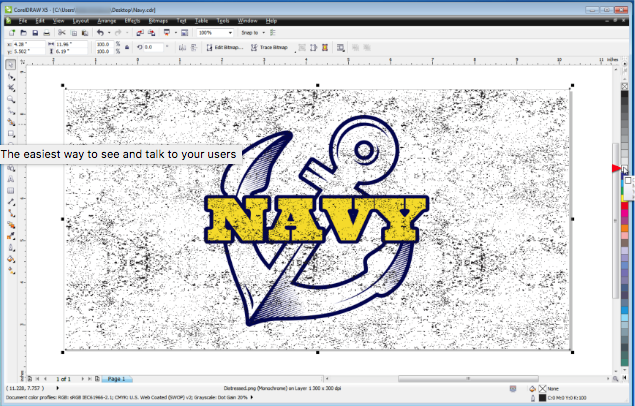Click the Options icon next to Snap to
The image size is (635, 406).
tap(273, 33)
